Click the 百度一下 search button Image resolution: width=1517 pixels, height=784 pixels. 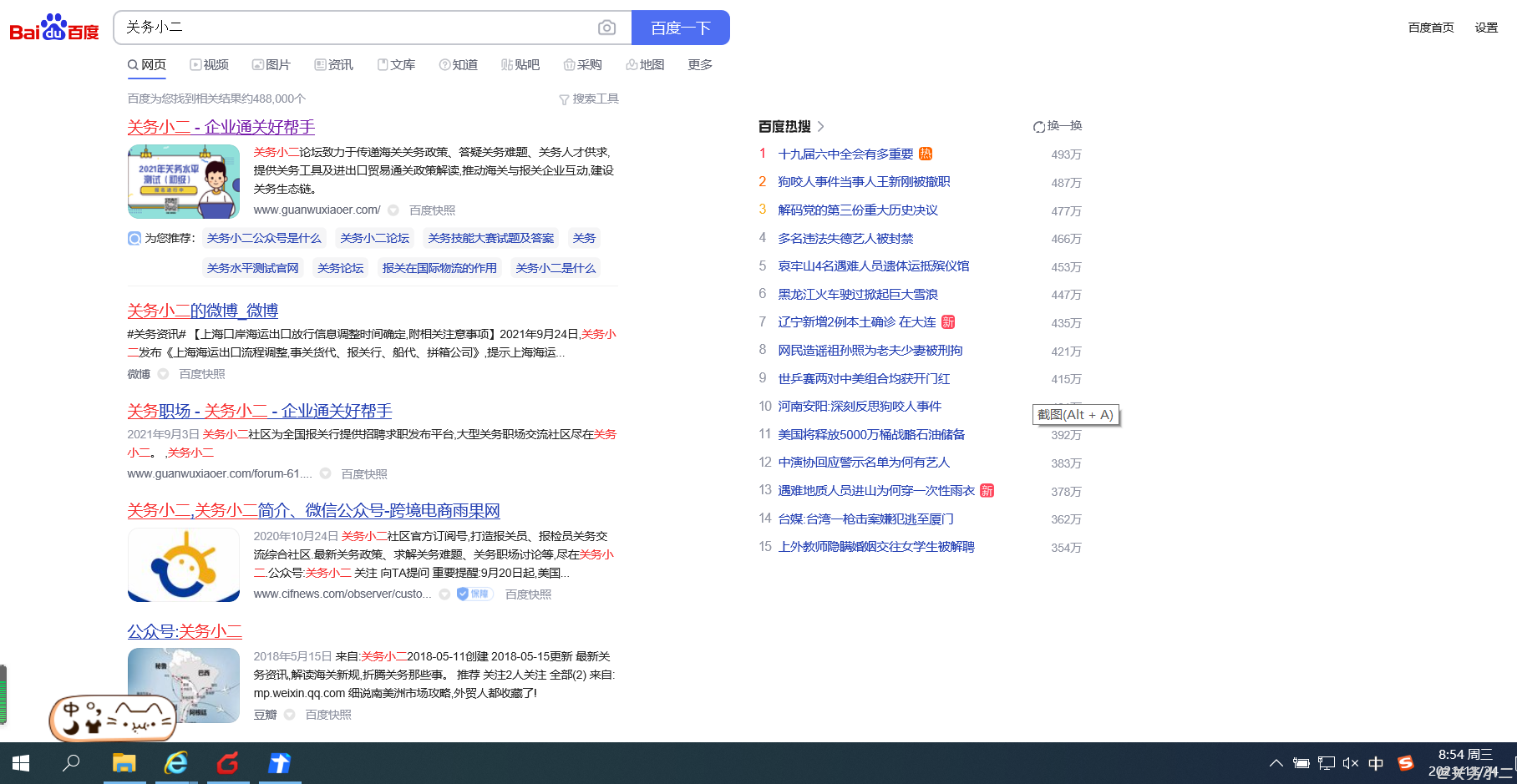point(681,28)
